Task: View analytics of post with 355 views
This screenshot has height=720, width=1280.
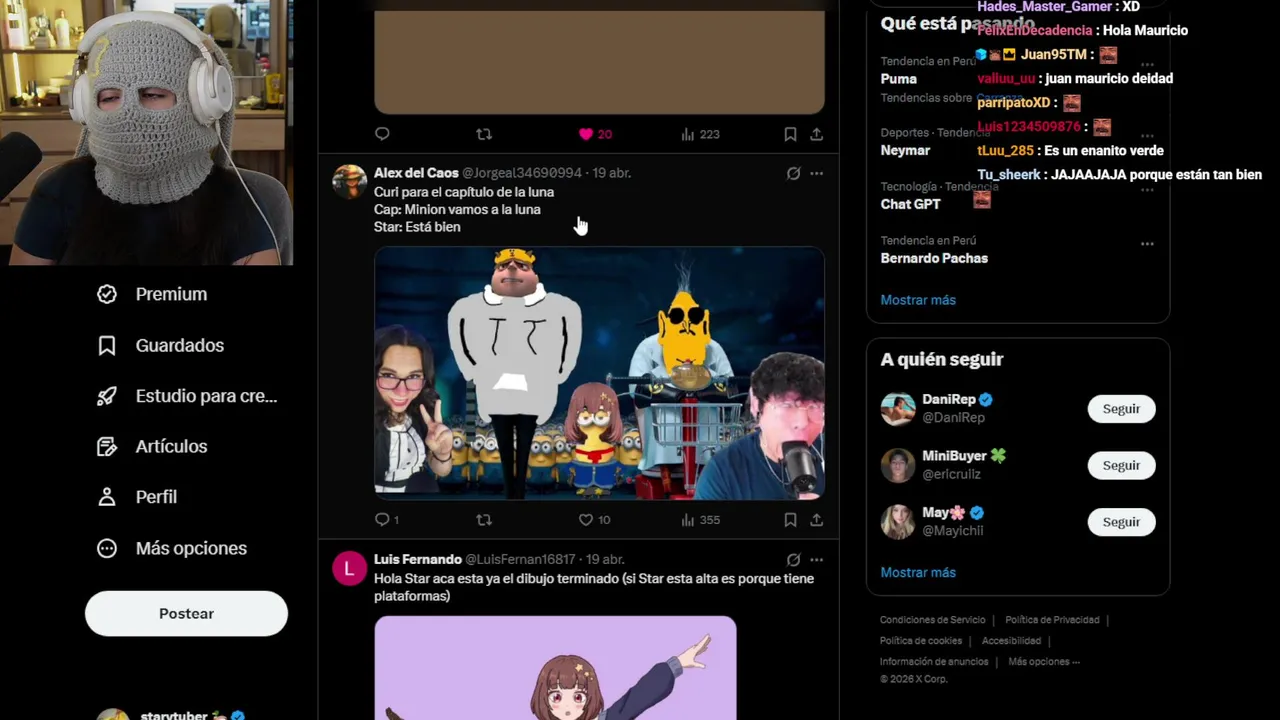Action: 700,520
